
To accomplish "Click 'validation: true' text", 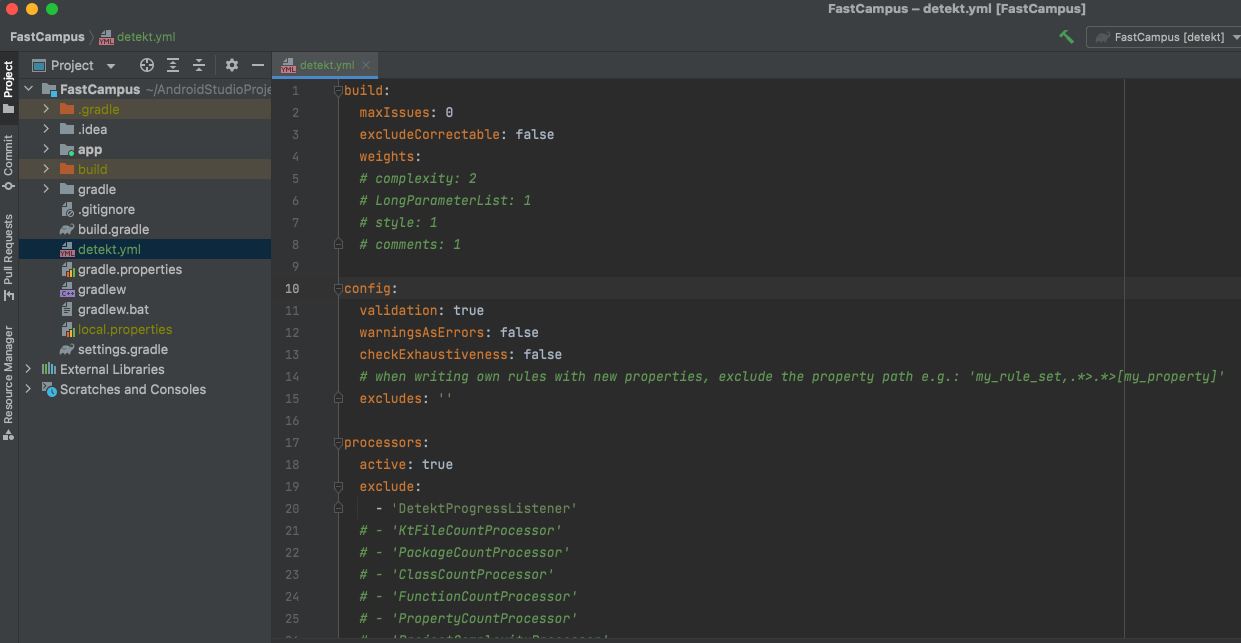I will [x=422, y=310].
